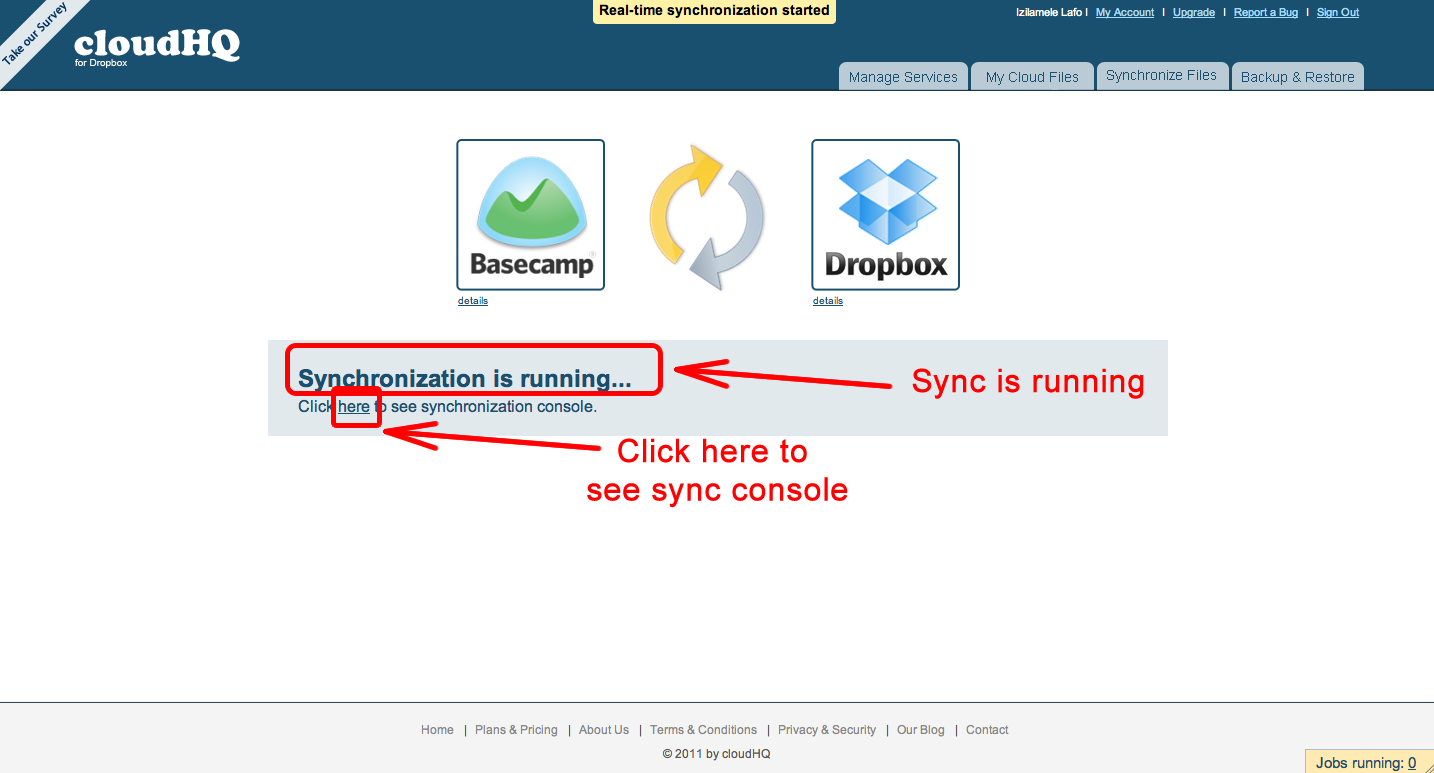Open Terms & Conditions footer link

tap(703, 730)
